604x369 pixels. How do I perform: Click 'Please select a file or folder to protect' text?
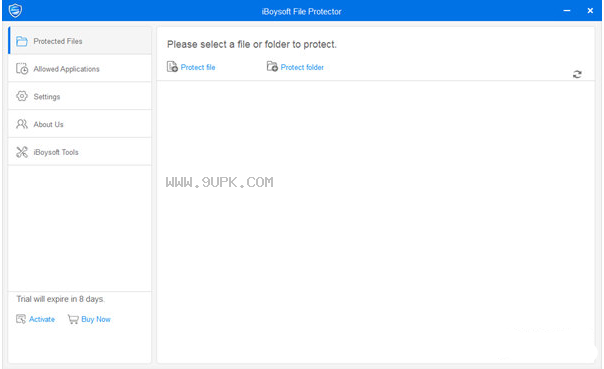[x=252, y=44]
